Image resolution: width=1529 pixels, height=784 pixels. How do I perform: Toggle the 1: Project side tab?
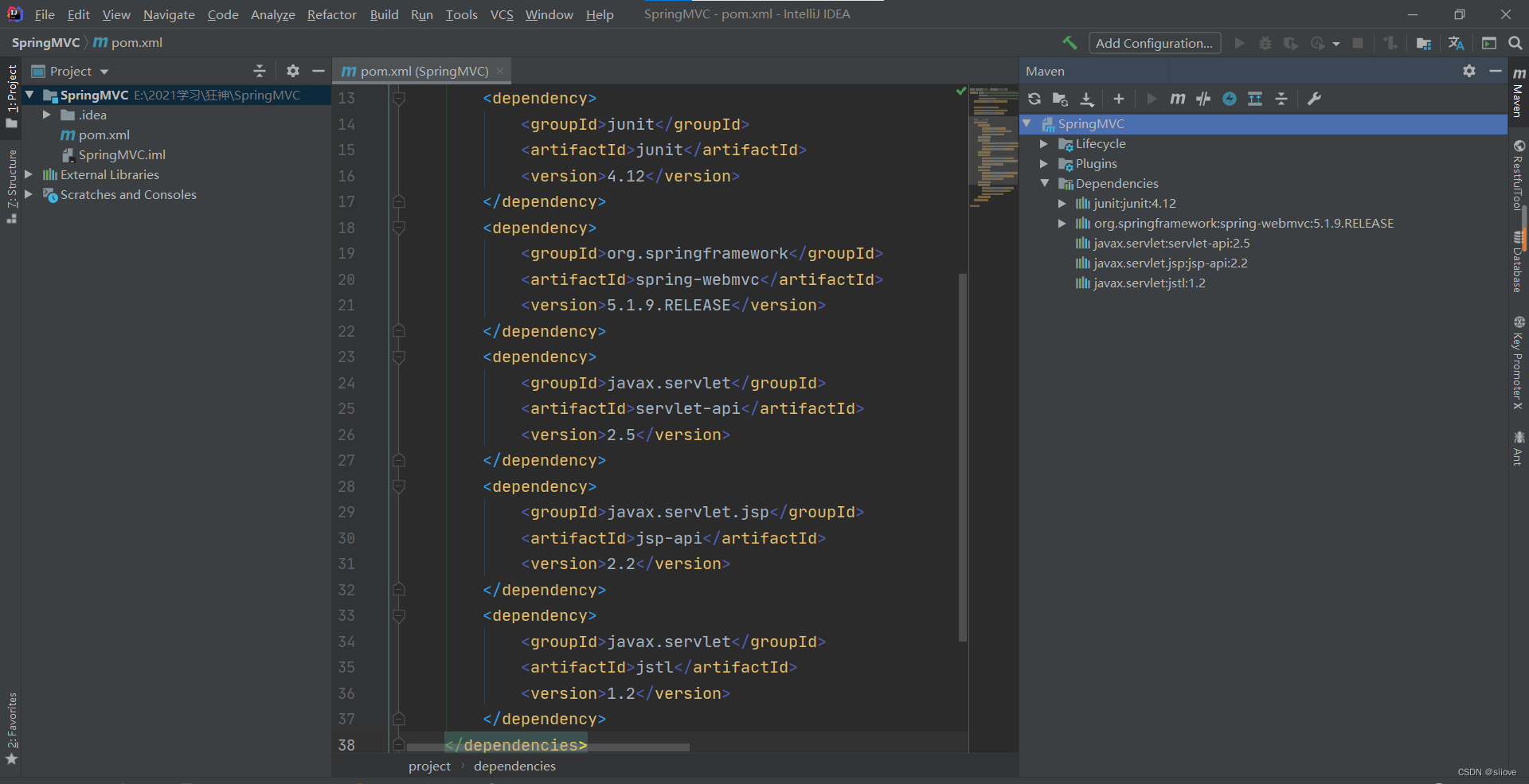click(11, 96)
